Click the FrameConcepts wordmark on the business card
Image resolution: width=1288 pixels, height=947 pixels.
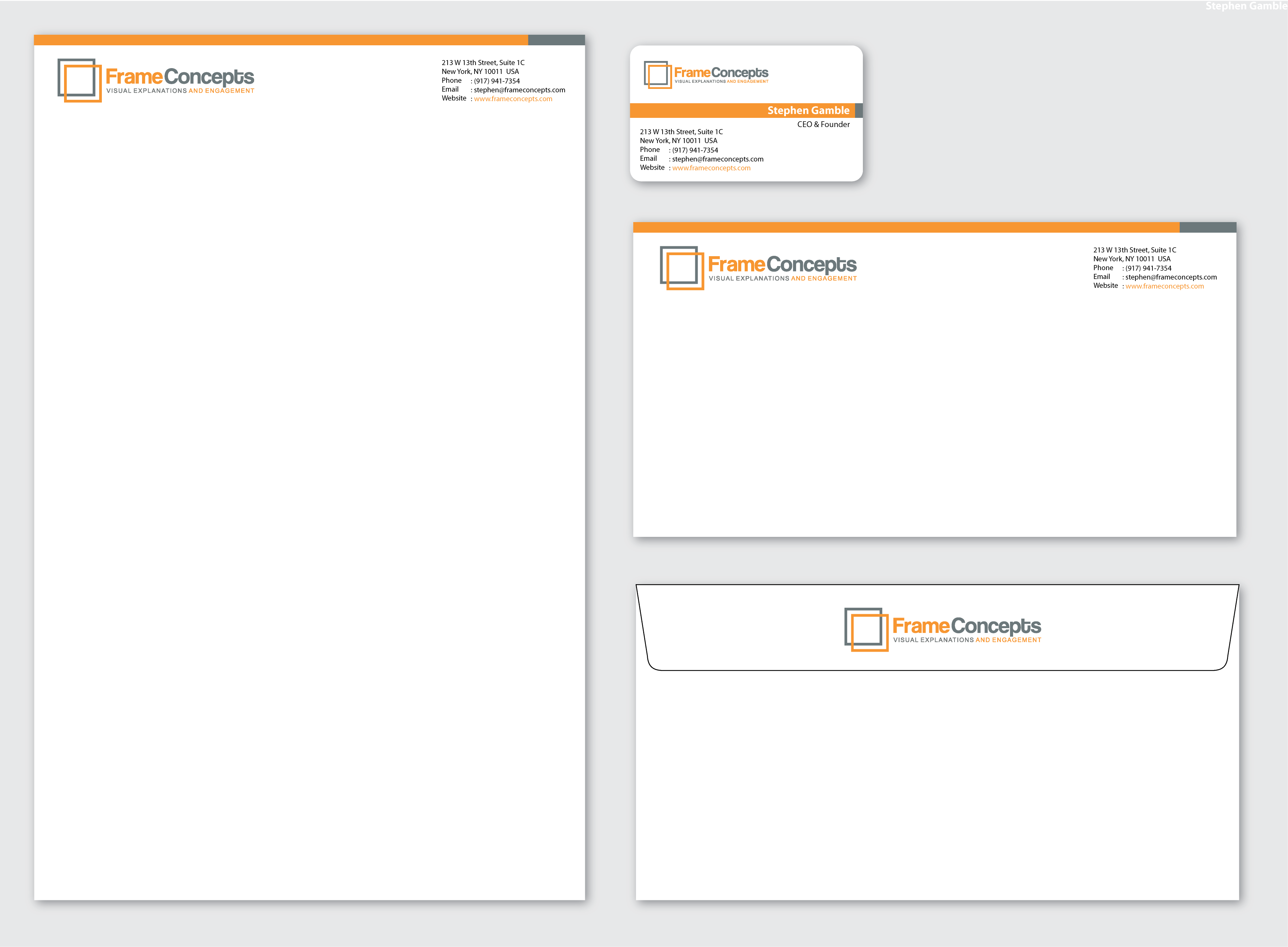click(721, 73)
